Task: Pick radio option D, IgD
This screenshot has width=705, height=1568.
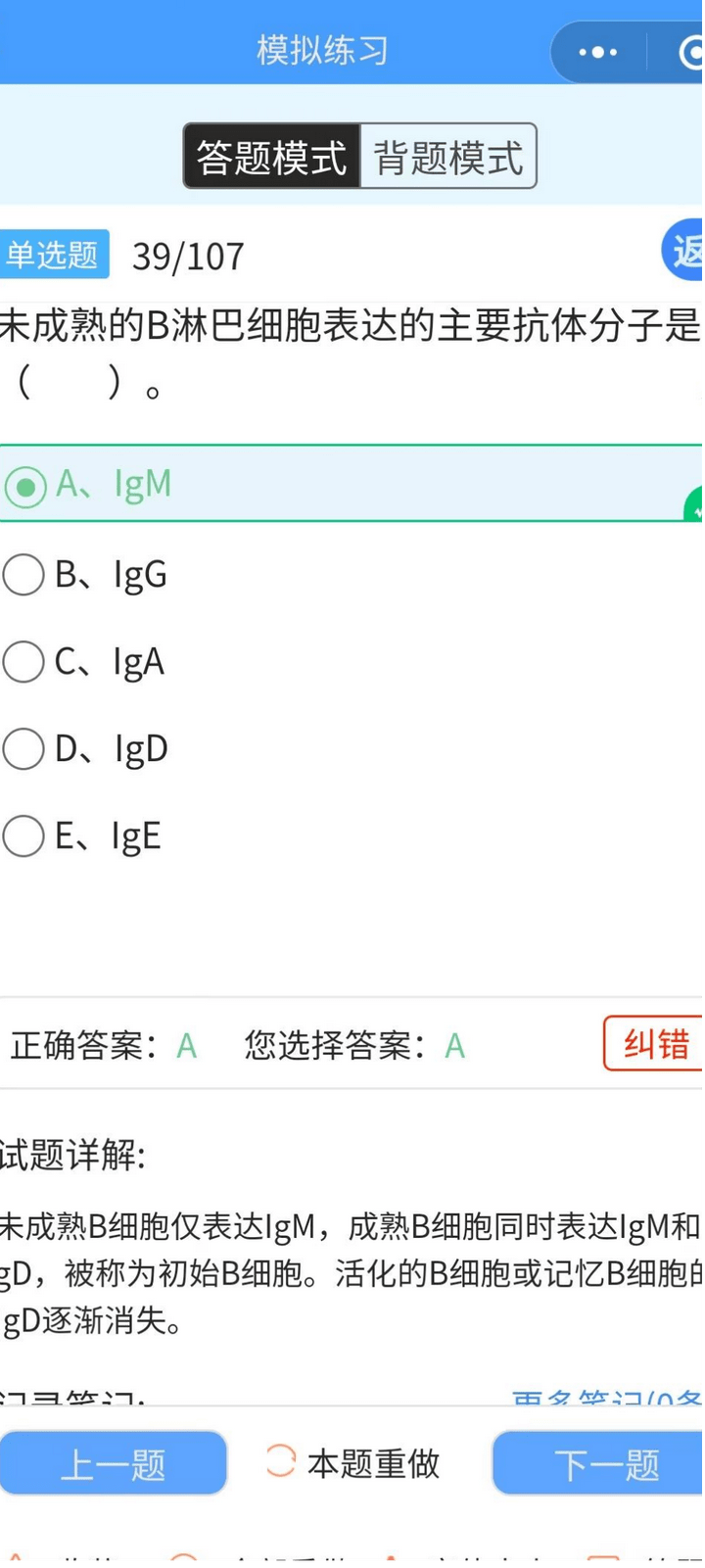Action: [x=24, y=750]
